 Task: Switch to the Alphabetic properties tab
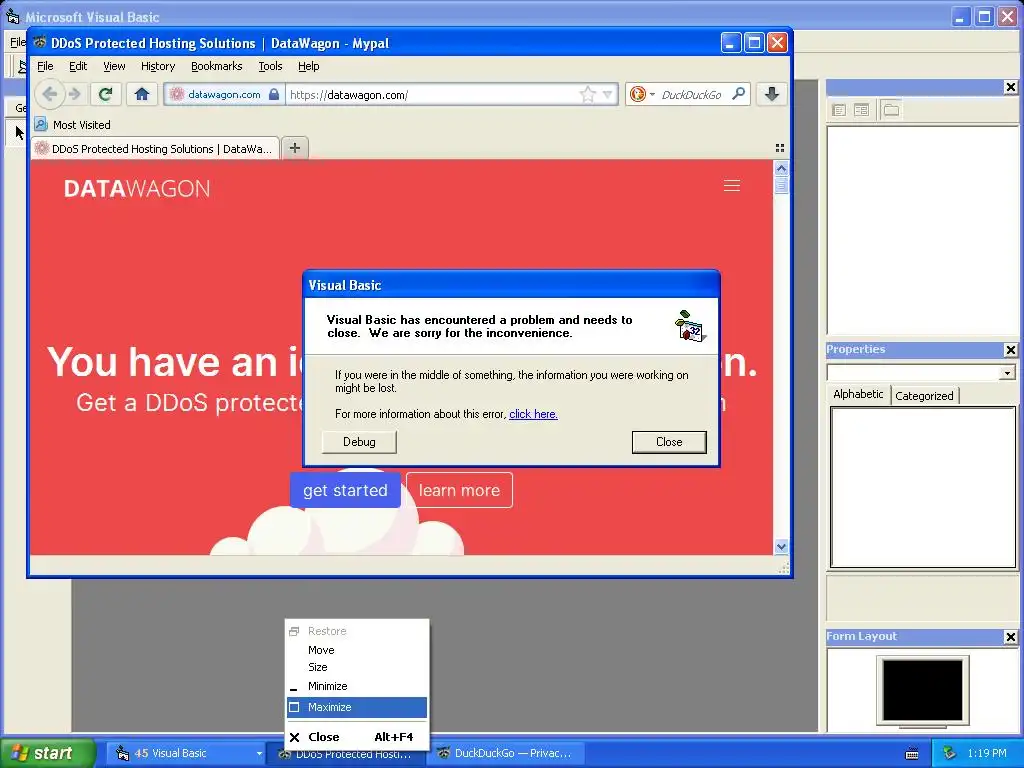tap(858, 394)
